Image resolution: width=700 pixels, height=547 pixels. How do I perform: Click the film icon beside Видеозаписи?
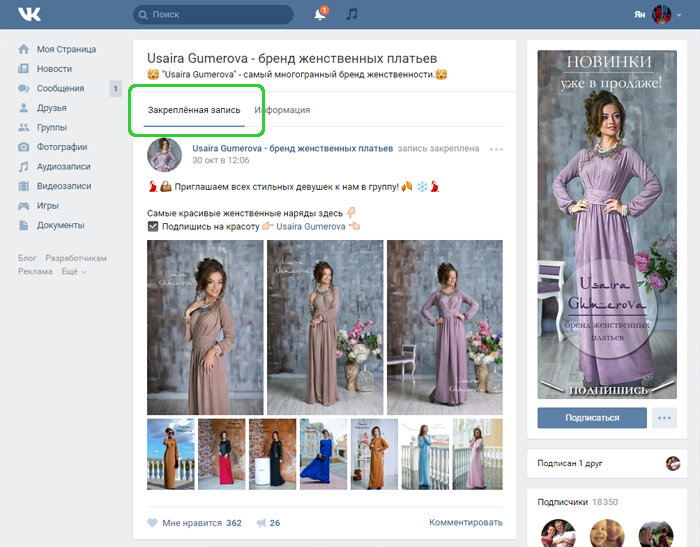[24, 186]
